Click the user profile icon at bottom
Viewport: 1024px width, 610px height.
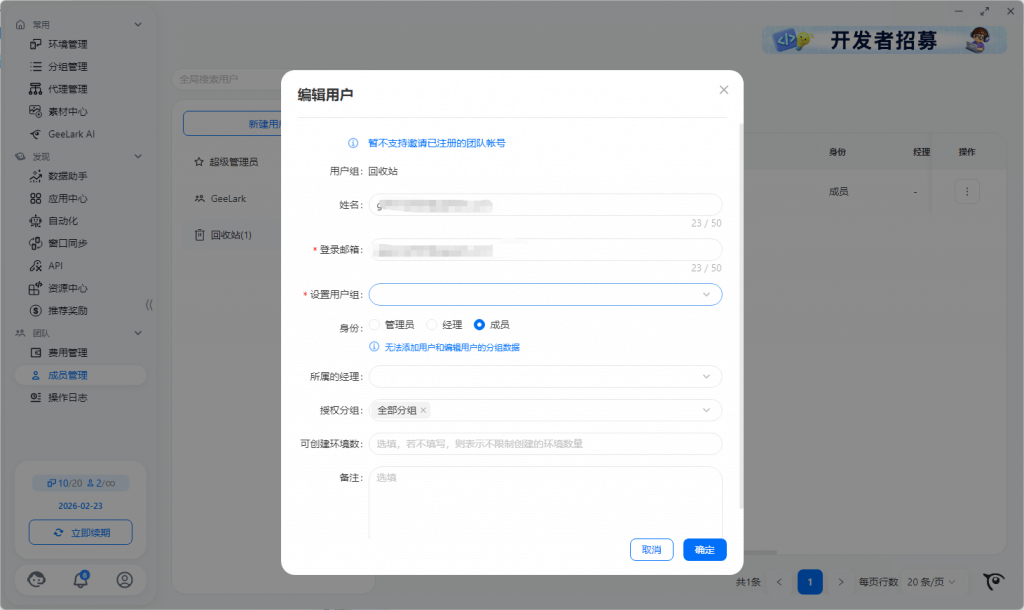(125, 579)
